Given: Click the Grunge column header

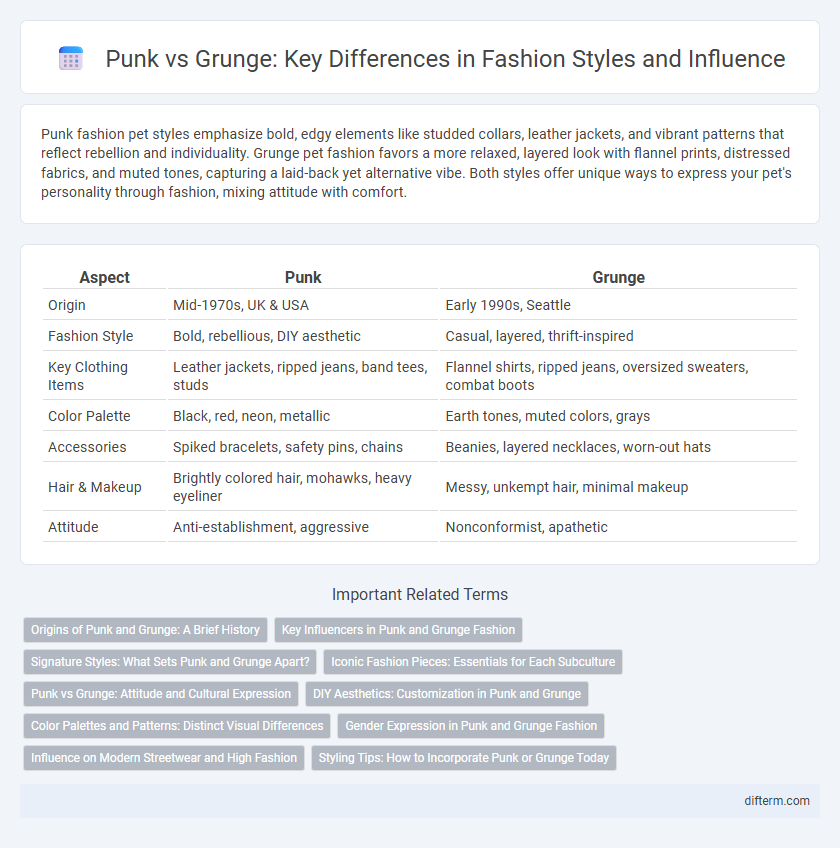Looking at the screenshot, I should pyautogui.click(x=618, y=277).
